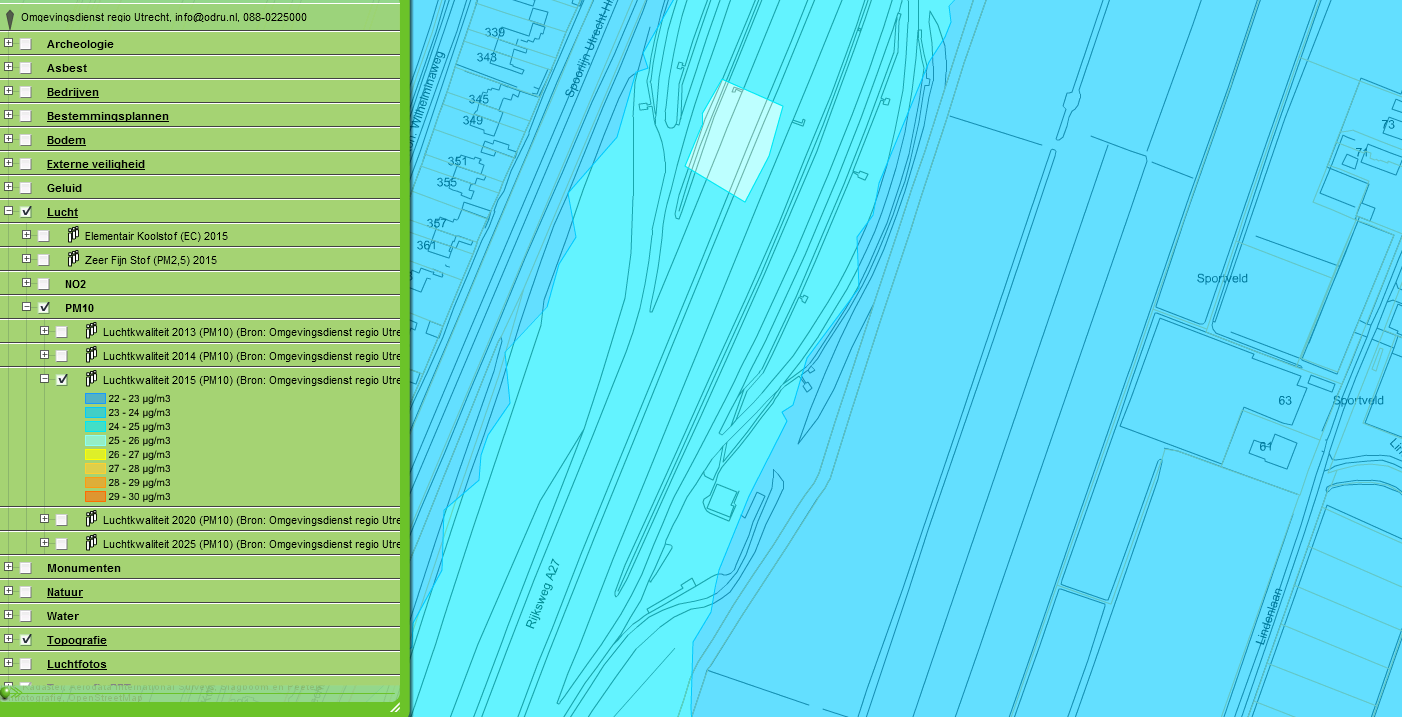Click the 22 - 23 µg/m3 legend swatch
The width and height of the screenshot is (1402, 717).
[x=95, y=399]
